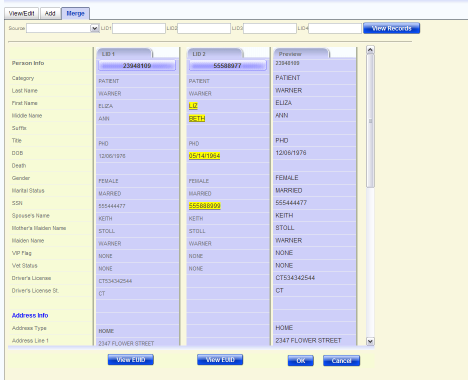Image resolution: width=468 pixels, height=380 pixels.
Task: Click the LID1 input field
Action: 139,28
